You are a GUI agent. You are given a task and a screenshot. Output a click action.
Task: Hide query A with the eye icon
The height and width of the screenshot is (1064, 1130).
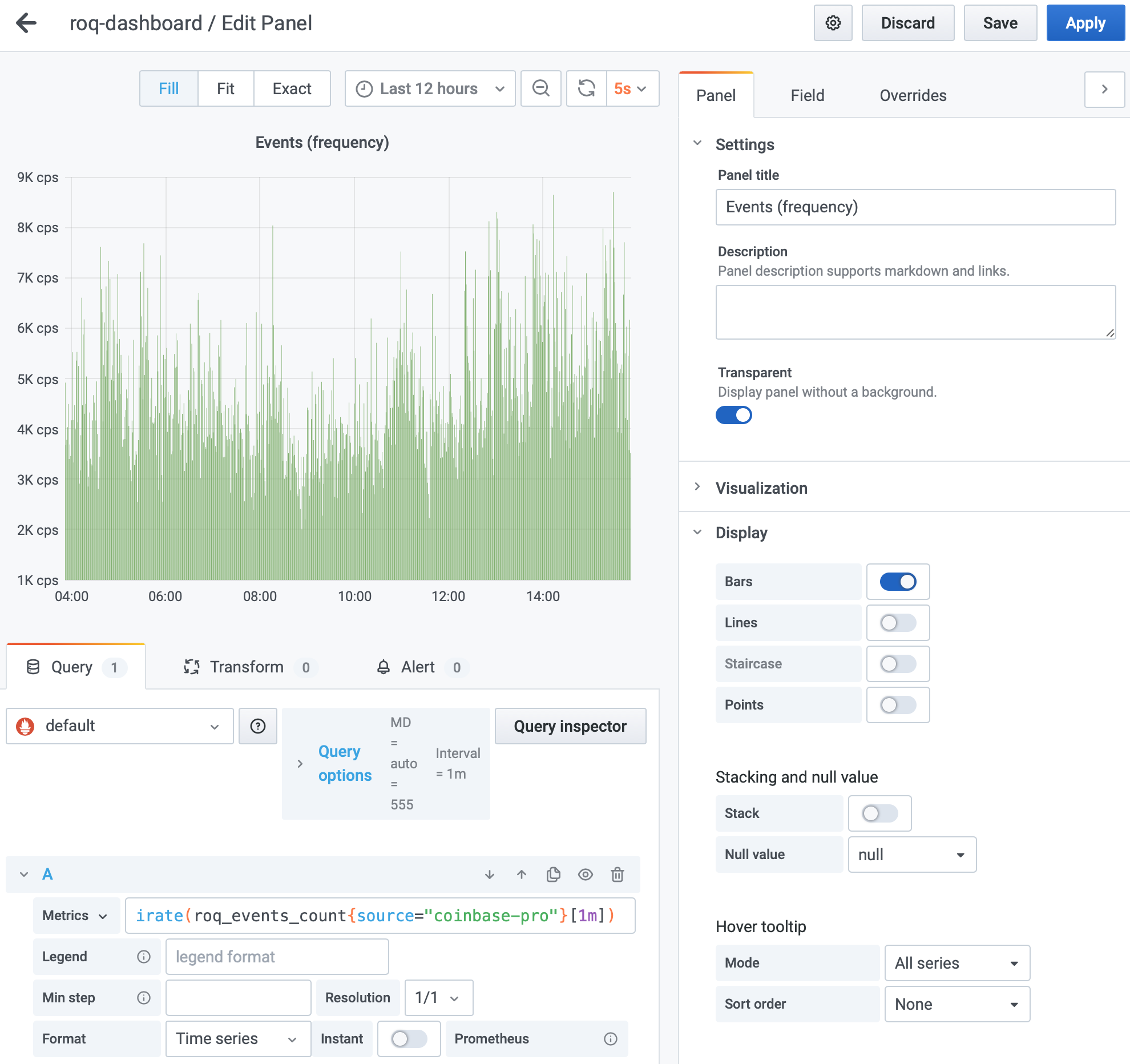(586, 874)
